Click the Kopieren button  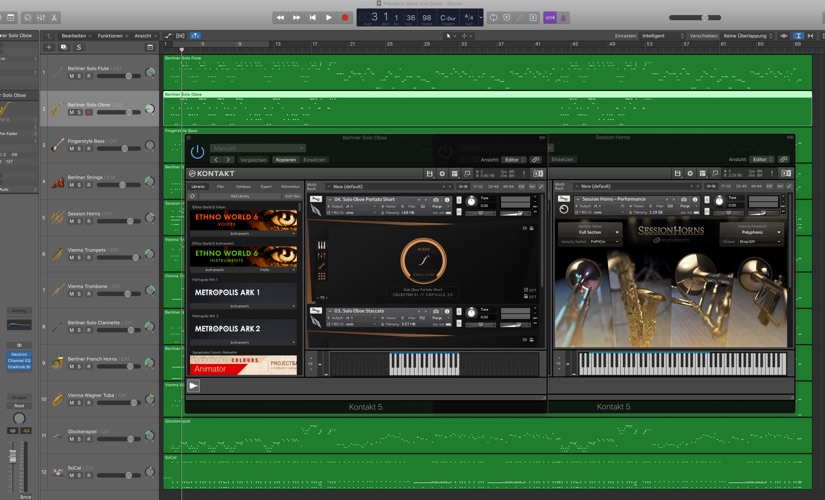point(286,159)
